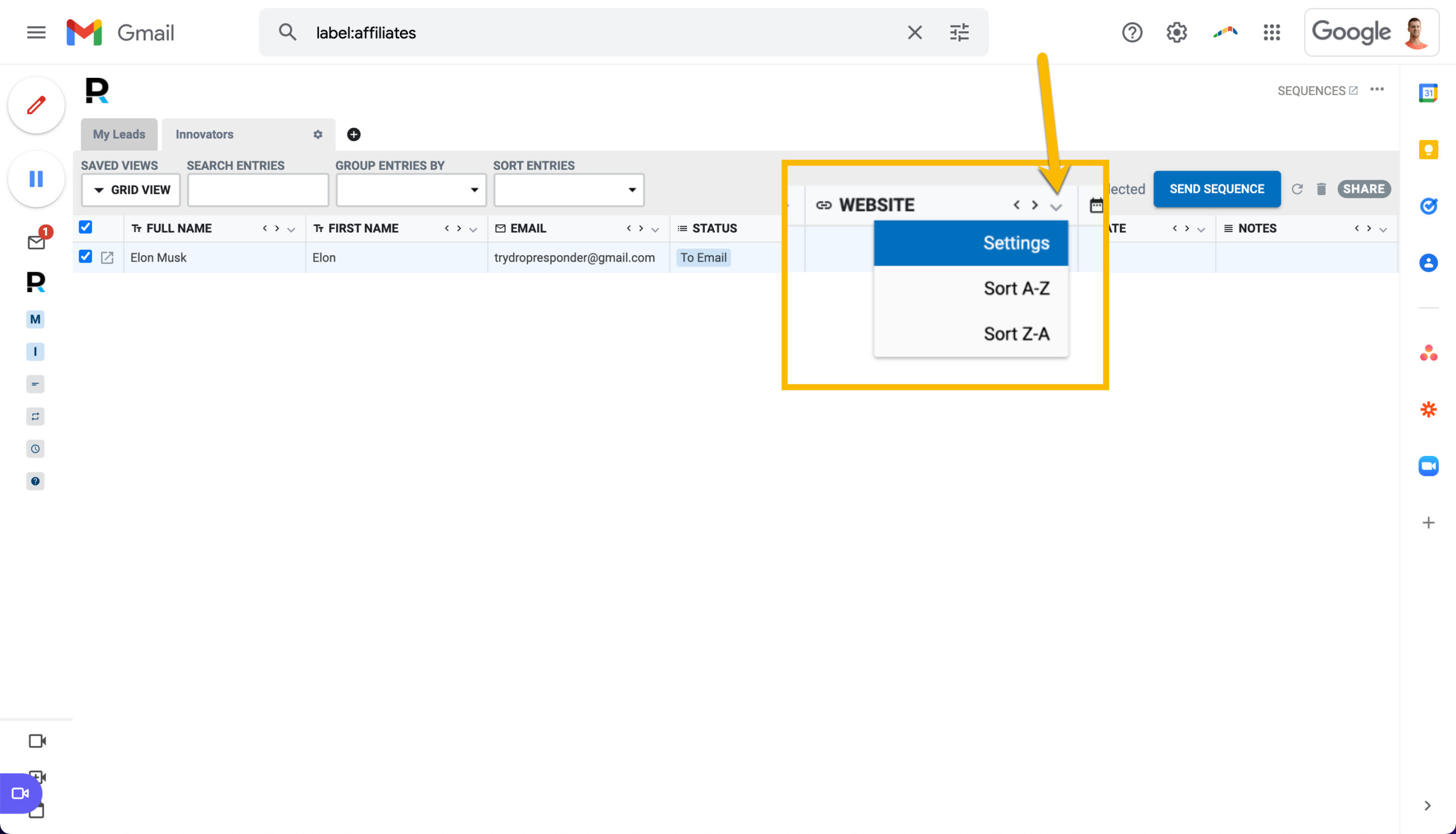Open Google Tasks side panel
The image size is (1456, 834).
click(x=1428, y=206)
